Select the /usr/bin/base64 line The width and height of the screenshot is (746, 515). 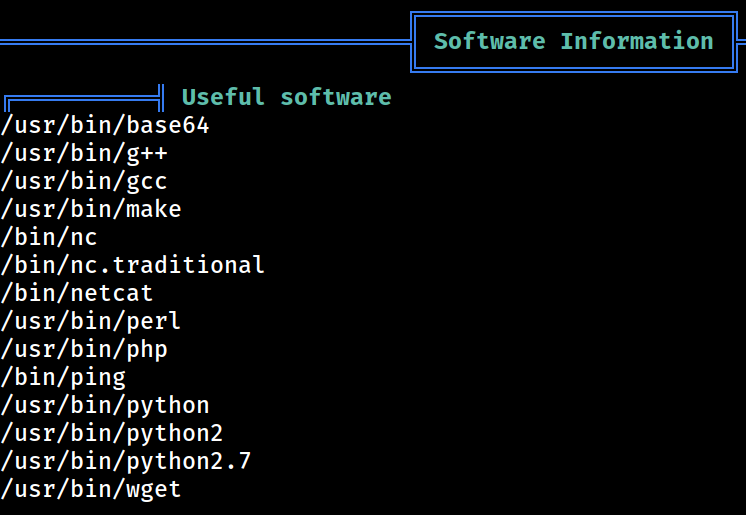pyautogui.click(x=105, y=125)
